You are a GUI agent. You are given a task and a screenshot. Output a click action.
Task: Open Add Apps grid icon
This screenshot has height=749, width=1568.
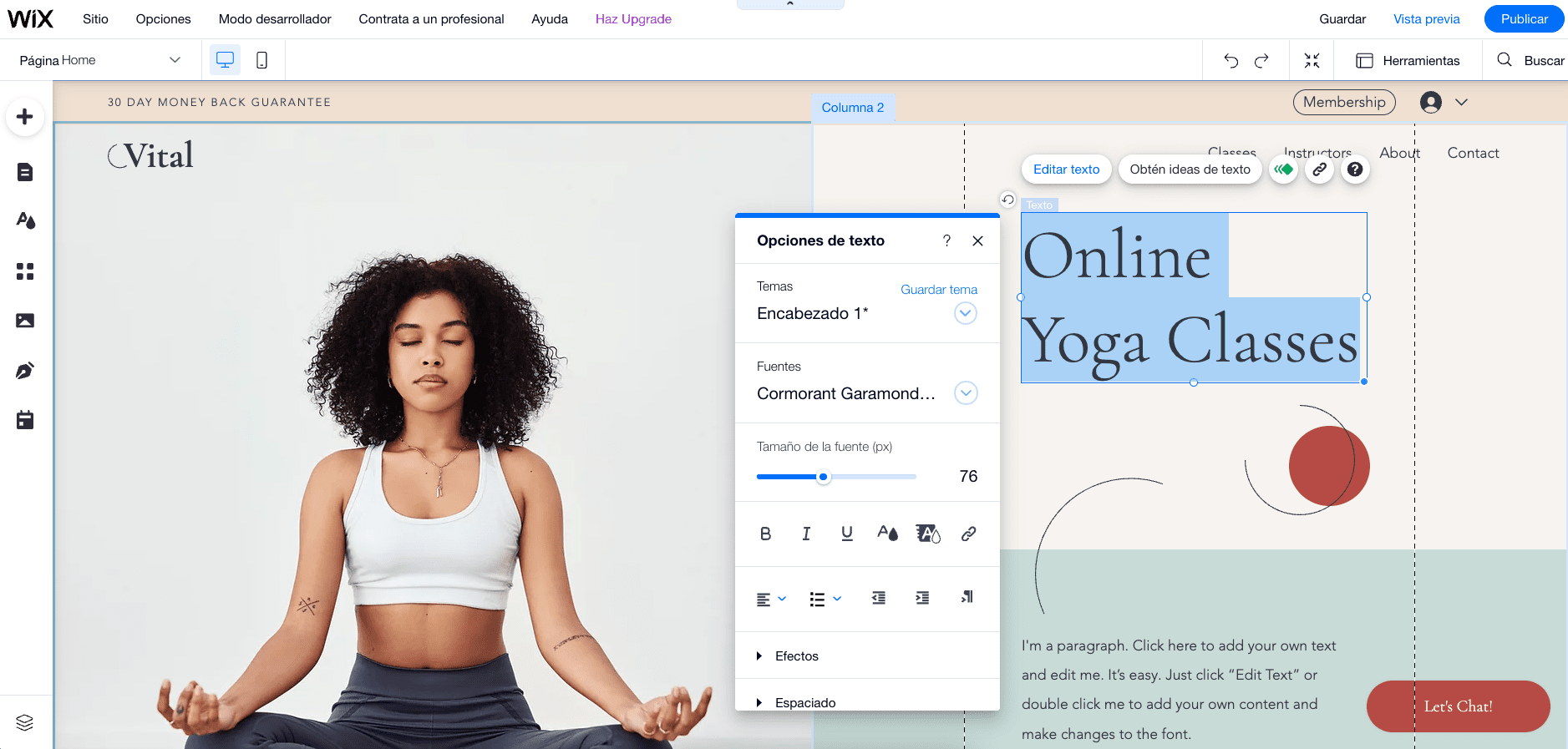[25, 271]
